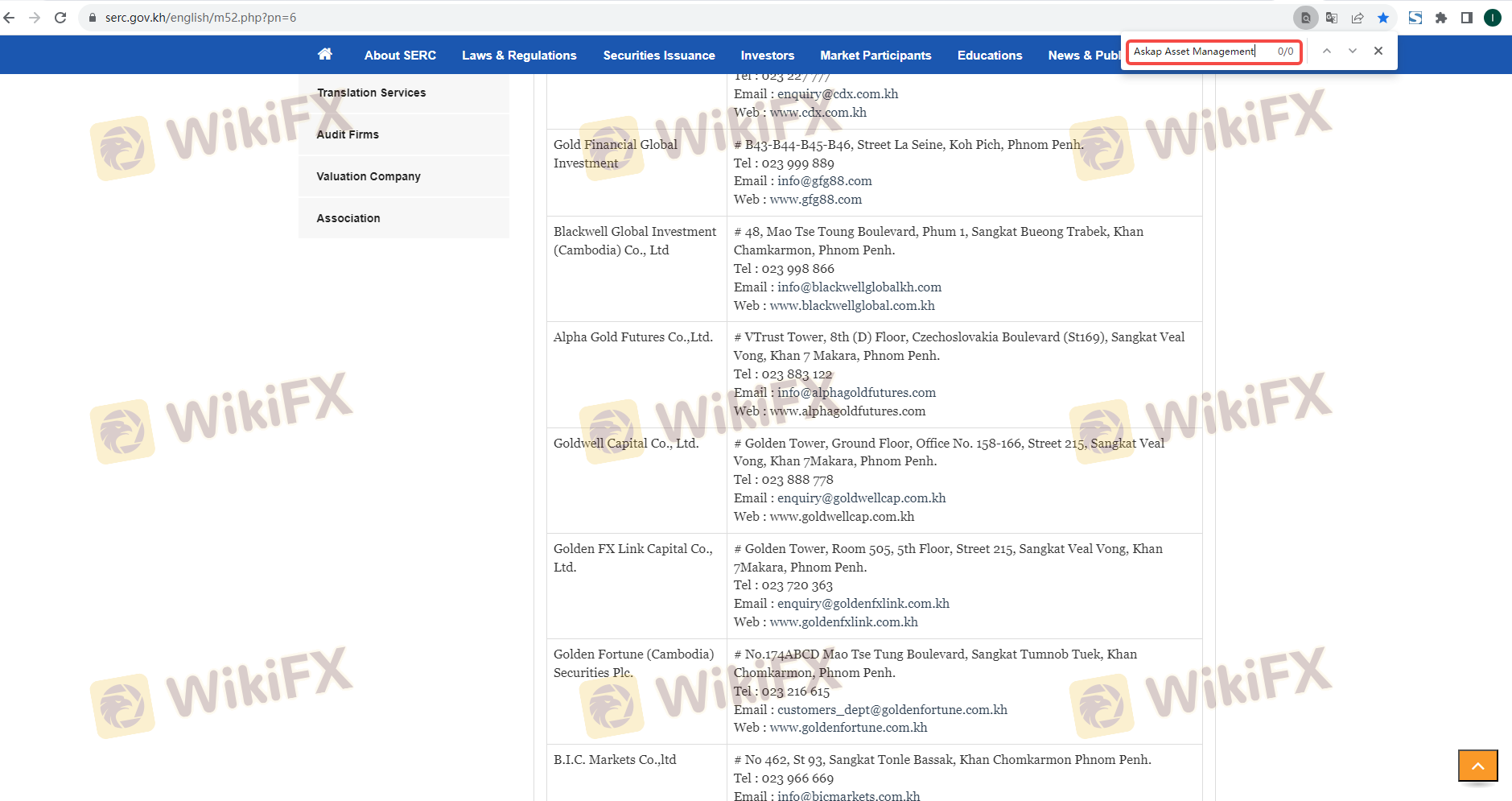The width and height of the screenshot is (1512, 801).
Task: Click the translate page icon
Action: 1332,18
